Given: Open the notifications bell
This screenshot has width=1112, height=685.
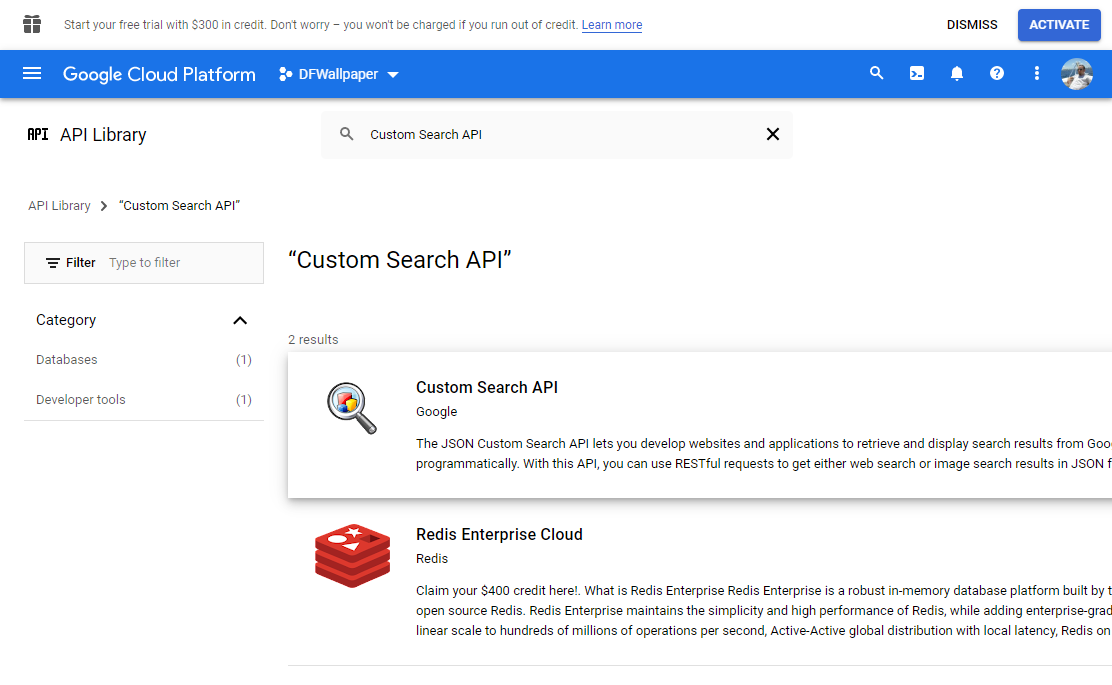Looking at the screenshot, I should 957,73.
